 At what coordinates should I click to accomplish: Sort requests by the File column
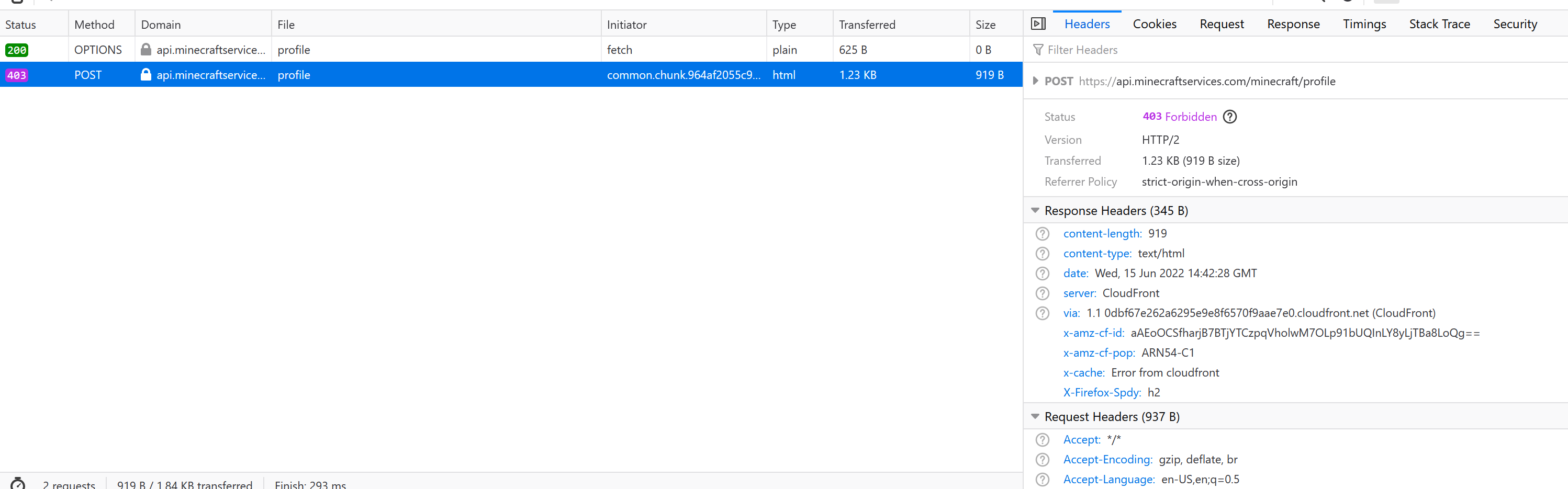[x=436, y=25]
